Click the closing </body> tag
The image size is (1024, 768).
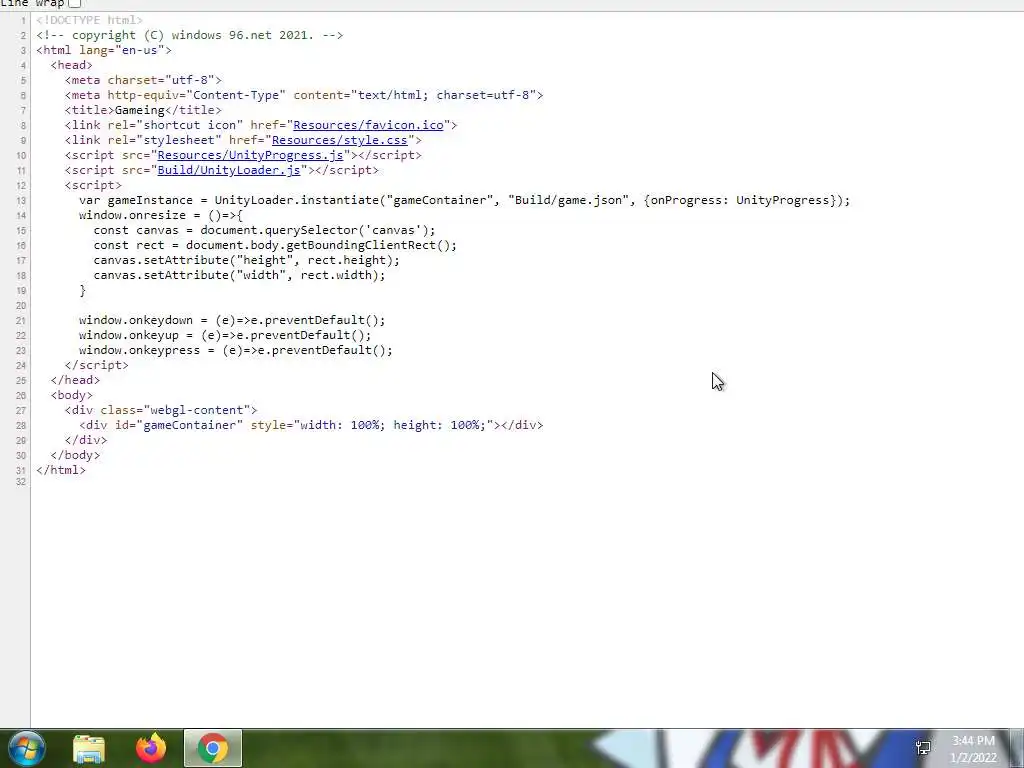(x=75, y=455)
